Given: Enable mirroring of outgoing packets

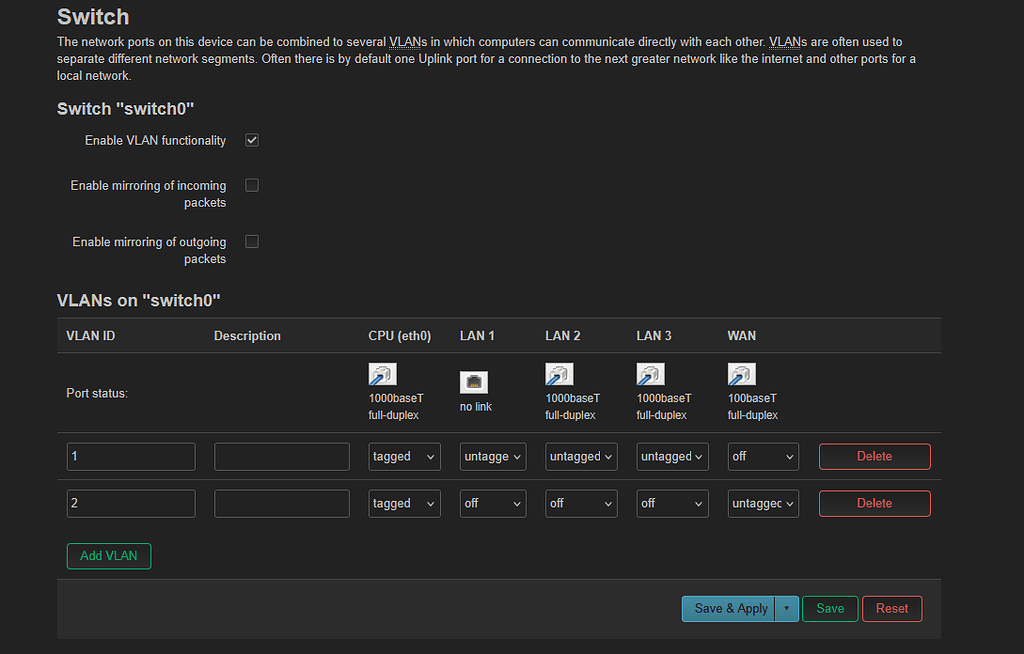Looking at the screenshot, I should [x=251, y=241].
